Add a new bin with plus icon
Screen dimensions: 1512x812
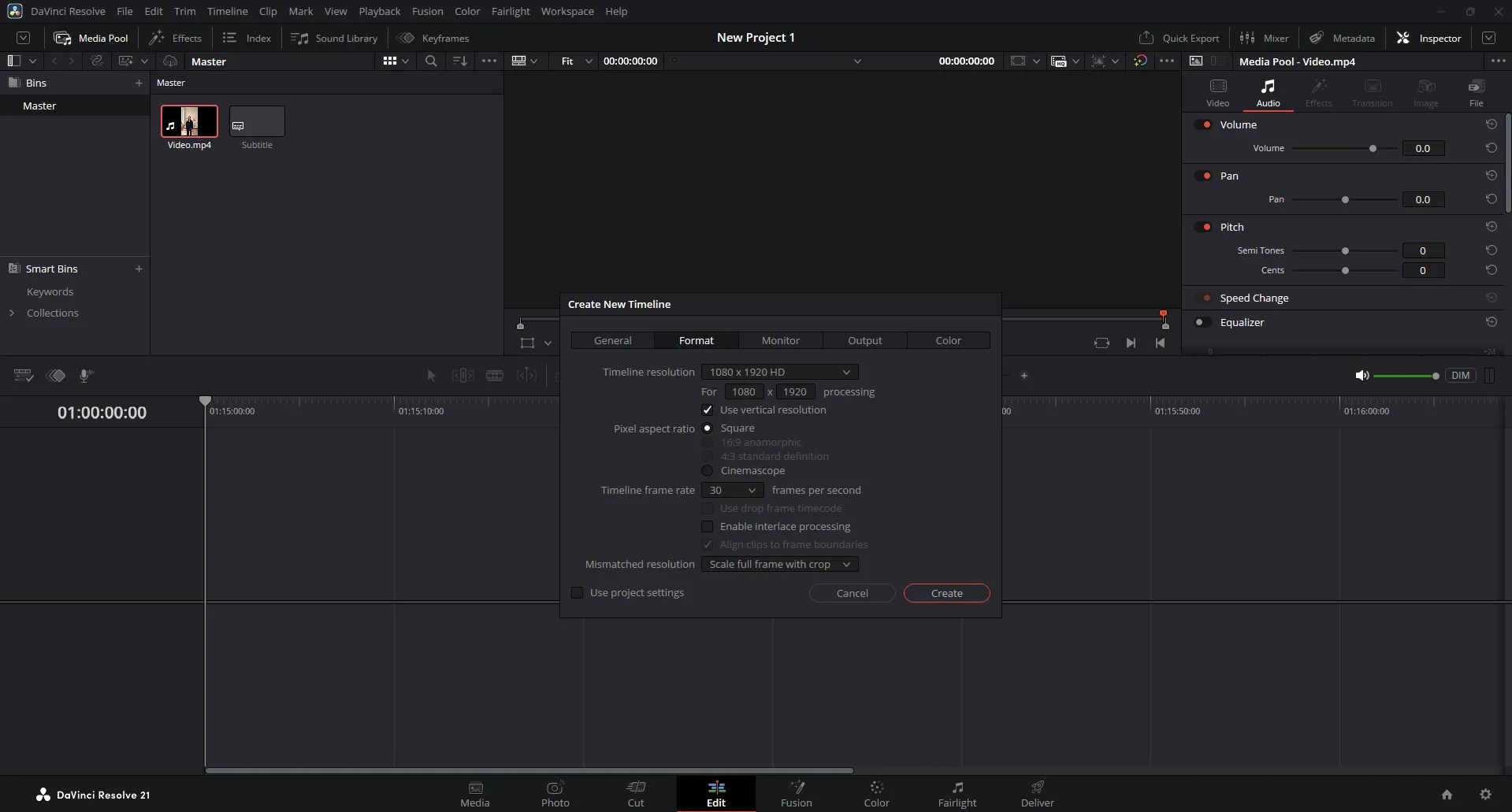pyautogui.click(x=139, y=83)
